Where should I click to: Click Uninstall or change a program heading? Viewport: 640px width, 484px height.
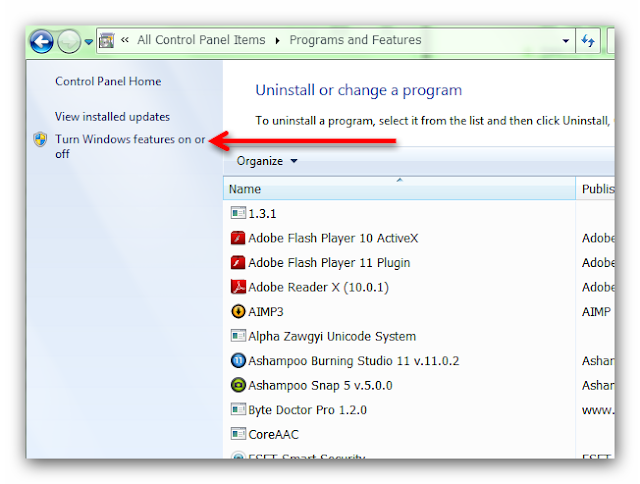[359, 90]
